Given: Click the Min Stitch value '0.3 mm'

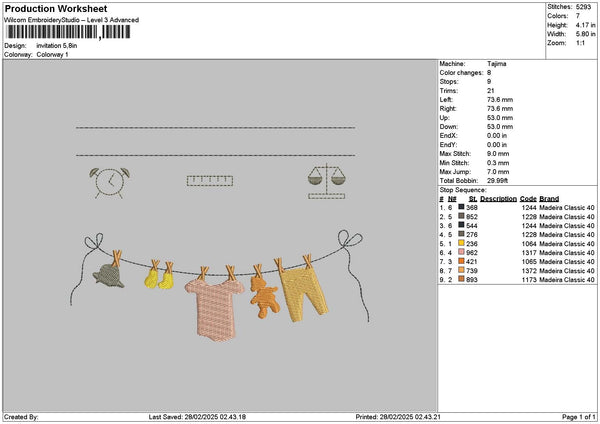Looking at the screenshot, I should tap(498, 163).
